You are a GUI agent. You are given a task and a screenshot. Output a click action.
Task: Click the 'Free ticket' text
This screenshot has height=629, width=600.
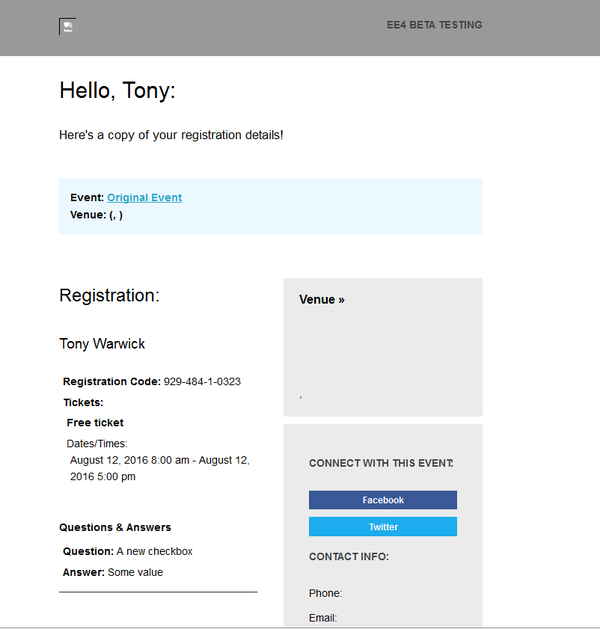(95, 423)
